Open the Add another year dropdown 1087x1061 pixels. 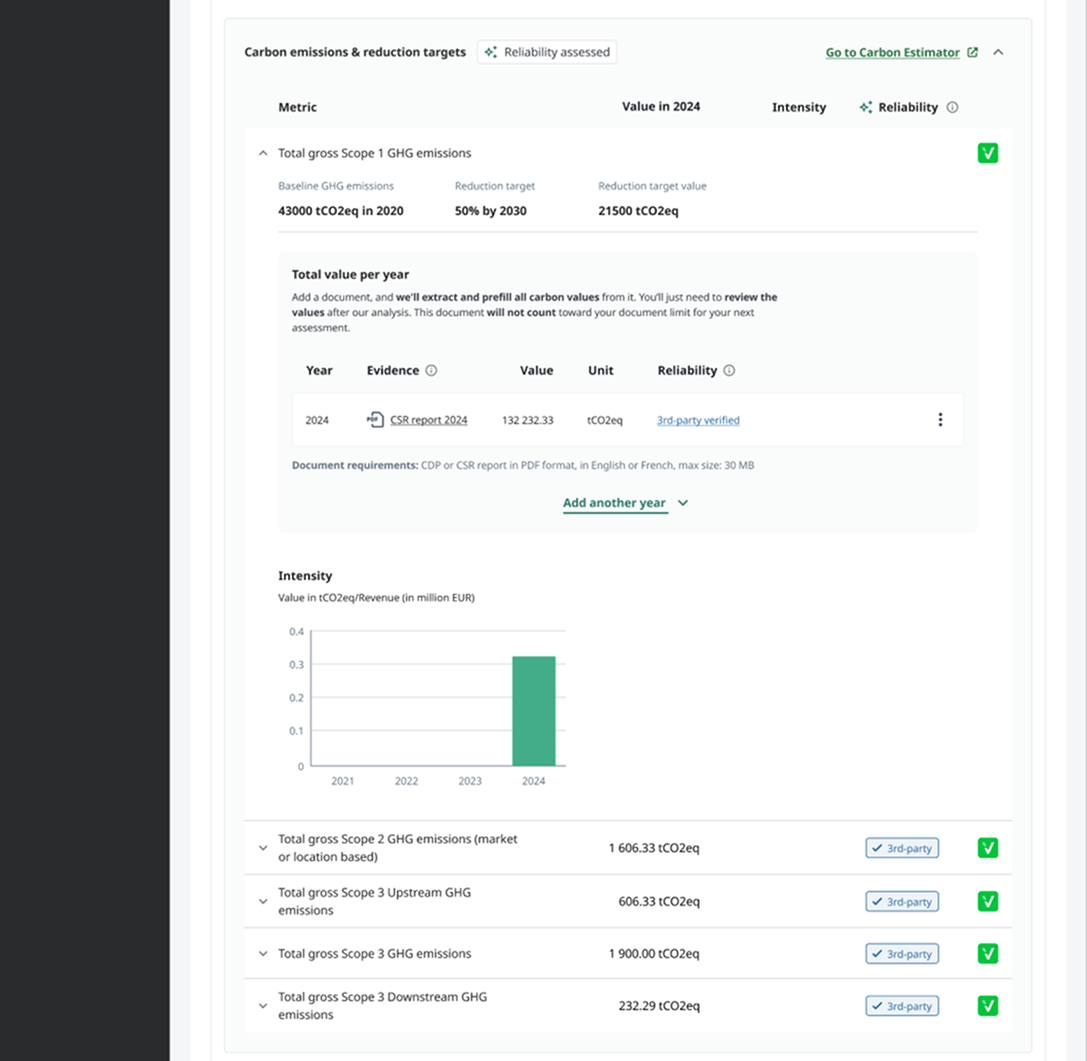(625, 503)
